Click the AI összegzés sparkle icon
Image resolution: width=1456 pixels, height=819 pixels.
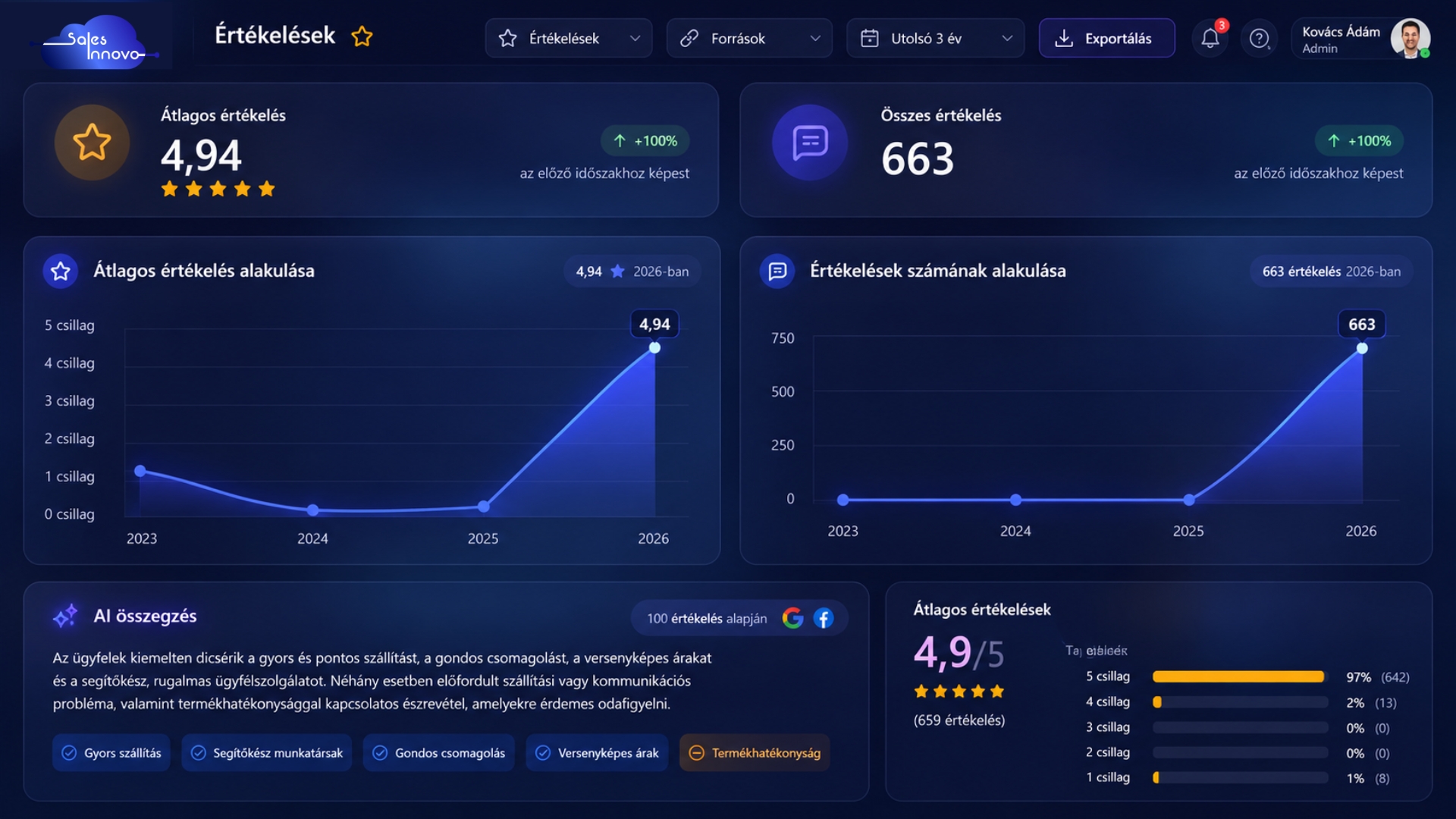[65, 616]
